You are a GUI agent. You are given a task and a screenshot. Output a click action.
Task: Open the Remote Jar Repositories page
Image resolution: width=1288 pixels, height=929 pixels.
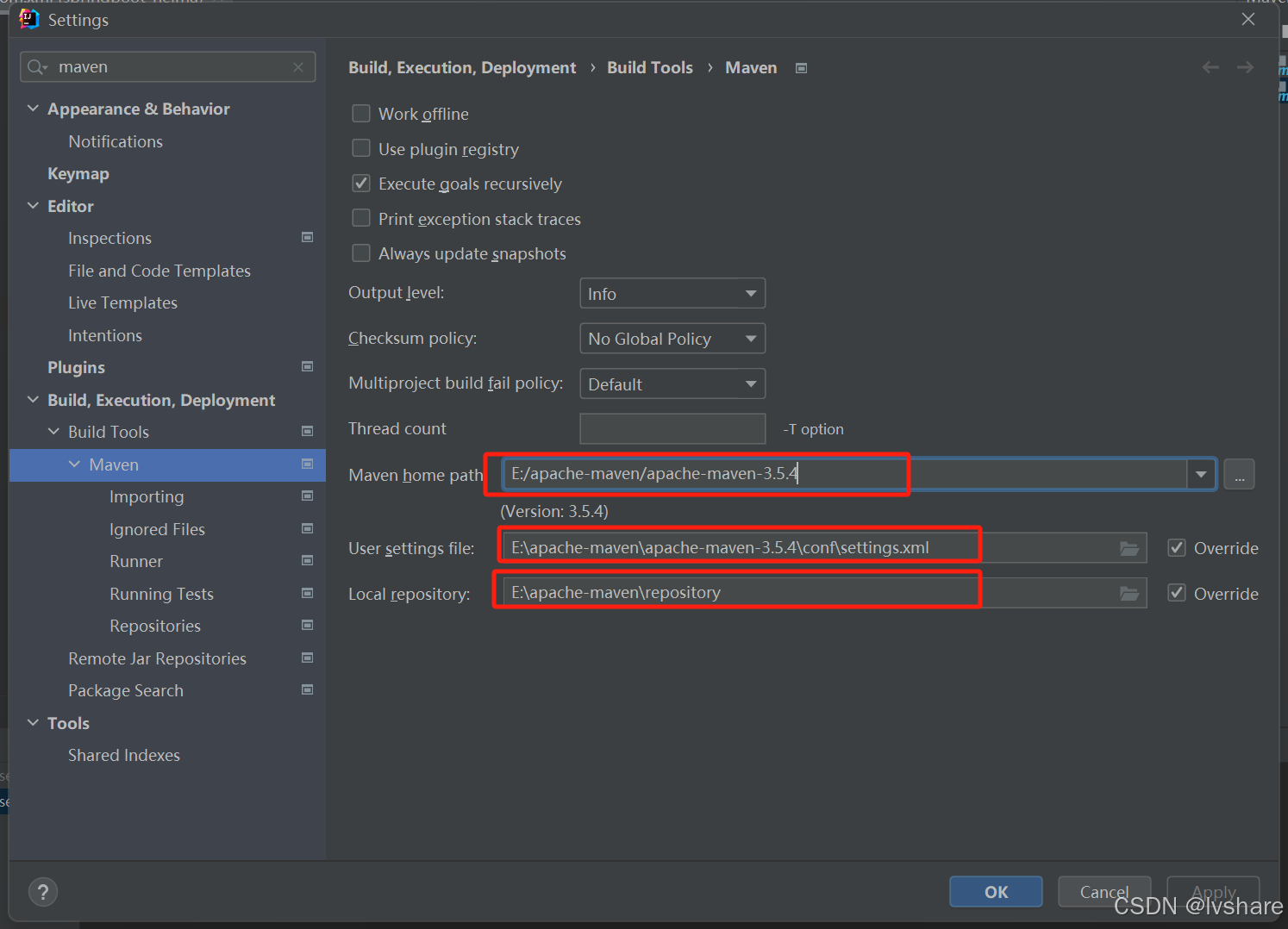coord(157,658)
